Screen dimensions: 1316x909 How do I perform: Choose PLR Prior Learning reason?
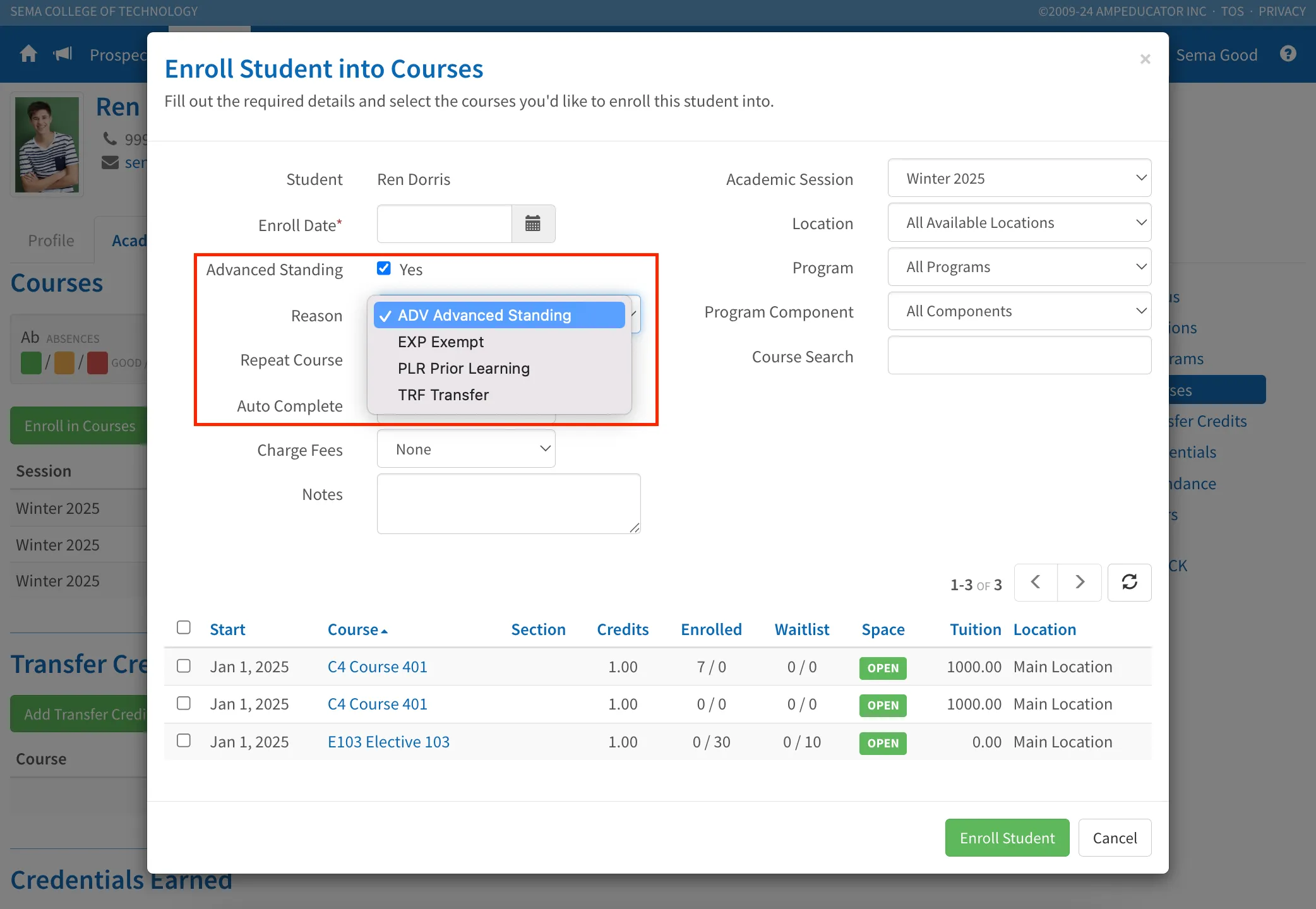point(499,368)
